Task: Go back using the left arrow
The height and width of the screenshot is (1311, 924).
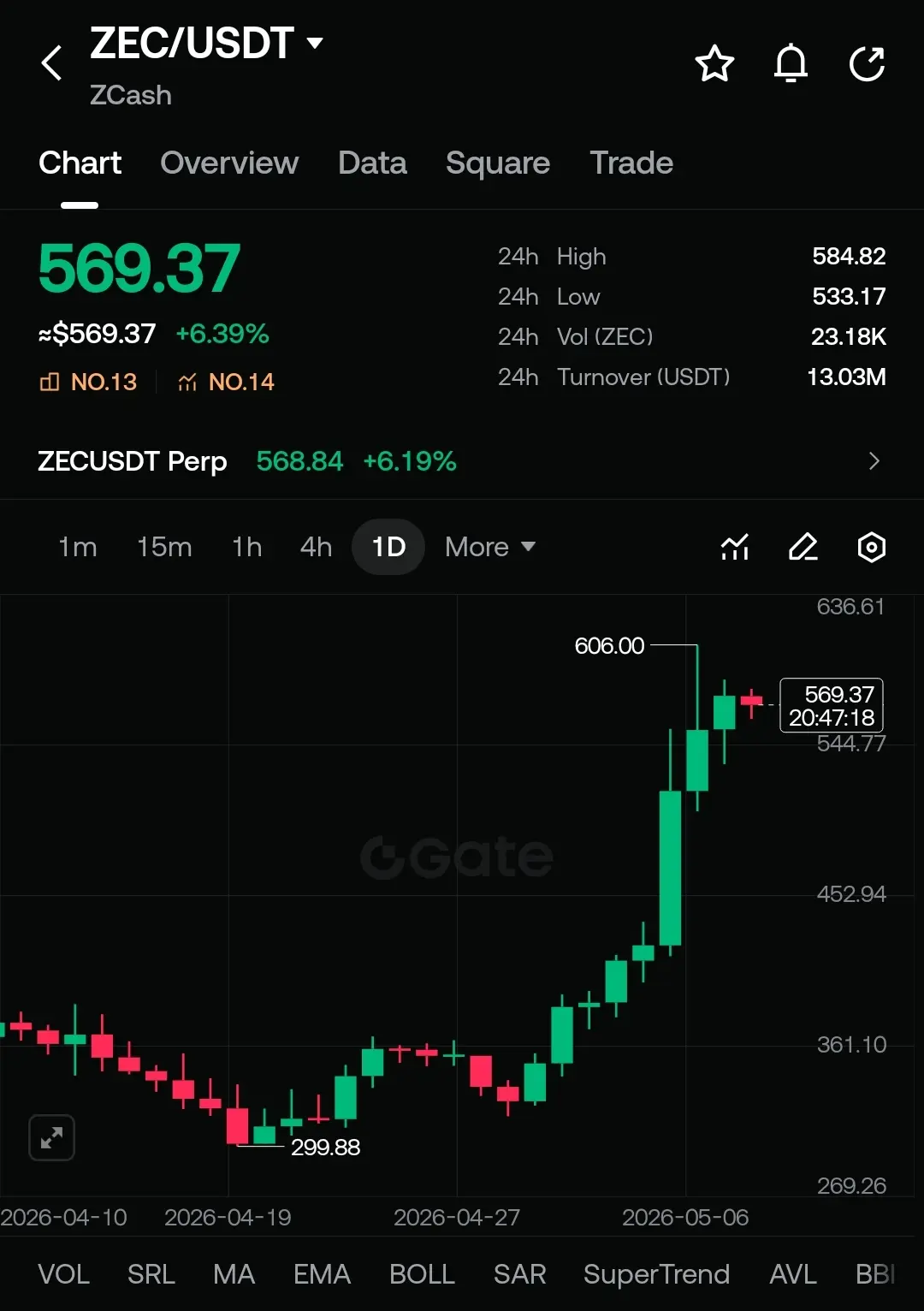Action: 52,63
